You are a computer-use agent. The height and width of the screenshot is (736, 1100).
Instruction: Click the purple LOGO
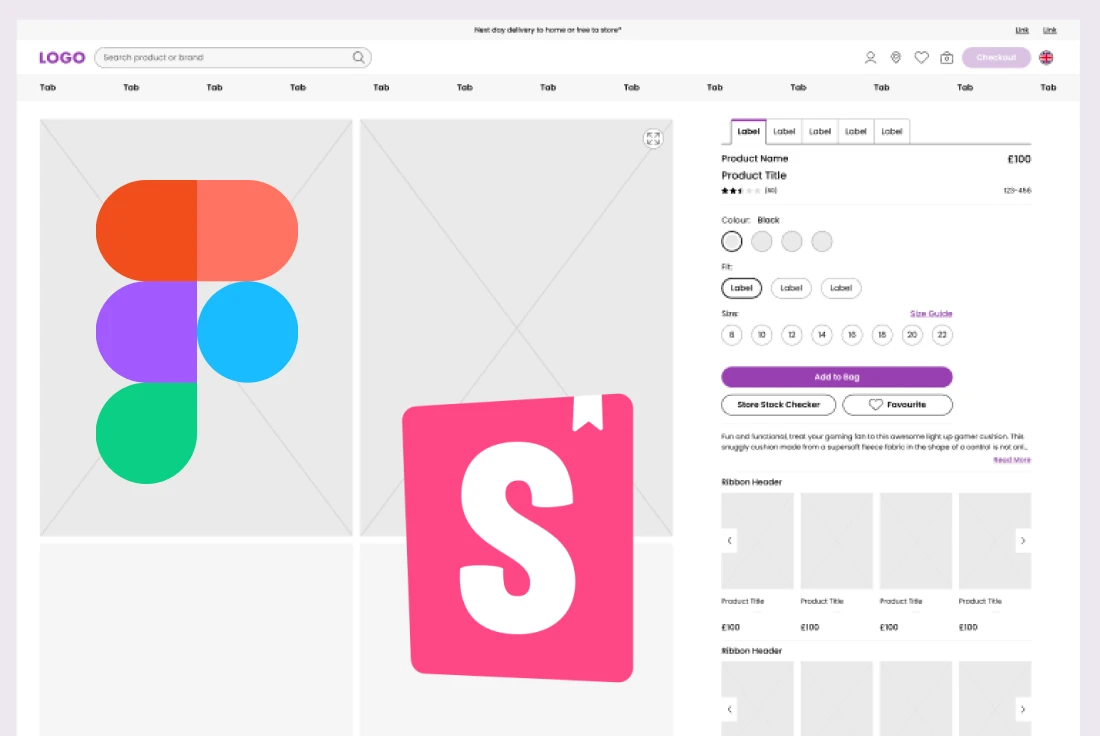coord(62,58)
